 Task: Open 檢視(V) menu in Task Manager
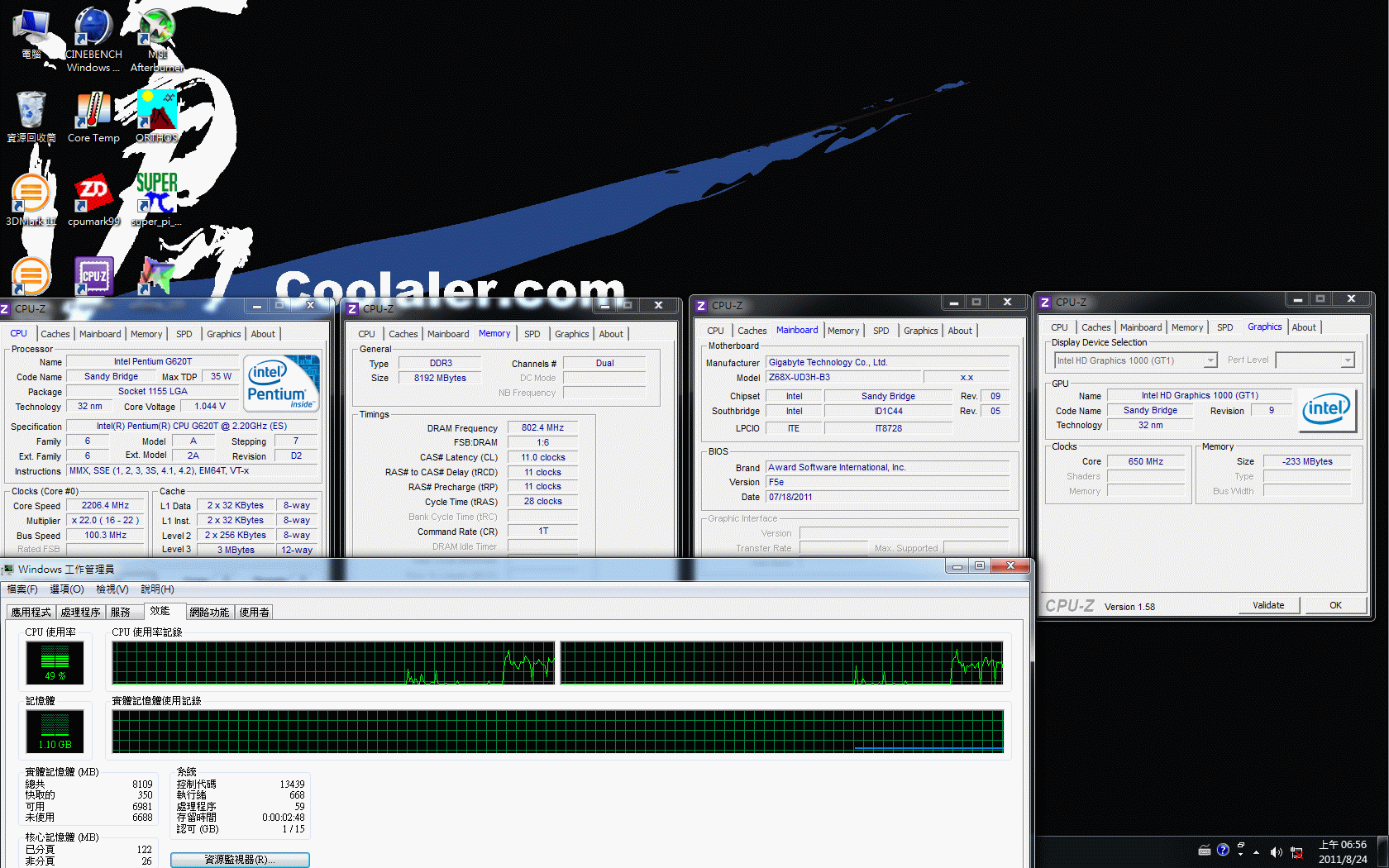pos(112,589)
